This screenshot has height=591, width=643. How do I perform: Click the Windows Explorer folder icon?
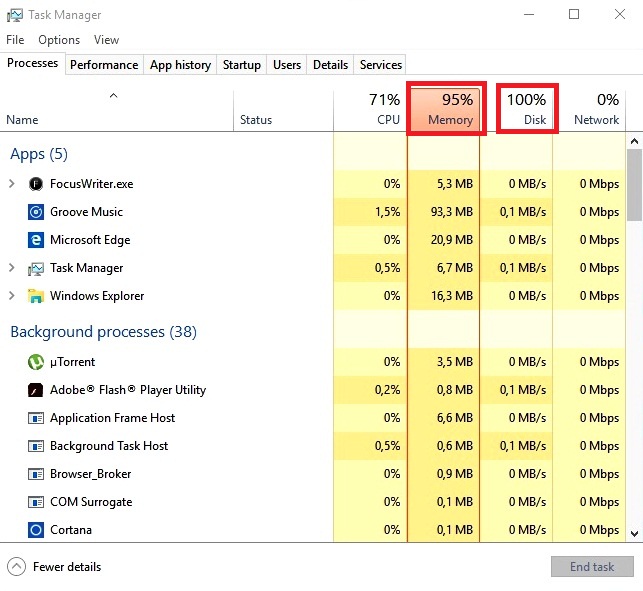pyautogui.click(x=36, y=296)
